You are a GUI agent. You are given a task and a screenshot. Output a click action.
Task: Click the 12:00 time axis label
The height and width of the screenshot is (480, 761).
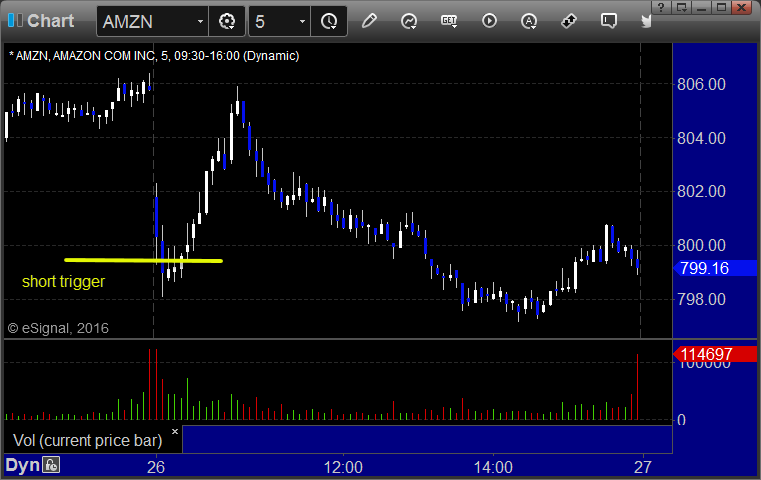coord(343,467)
